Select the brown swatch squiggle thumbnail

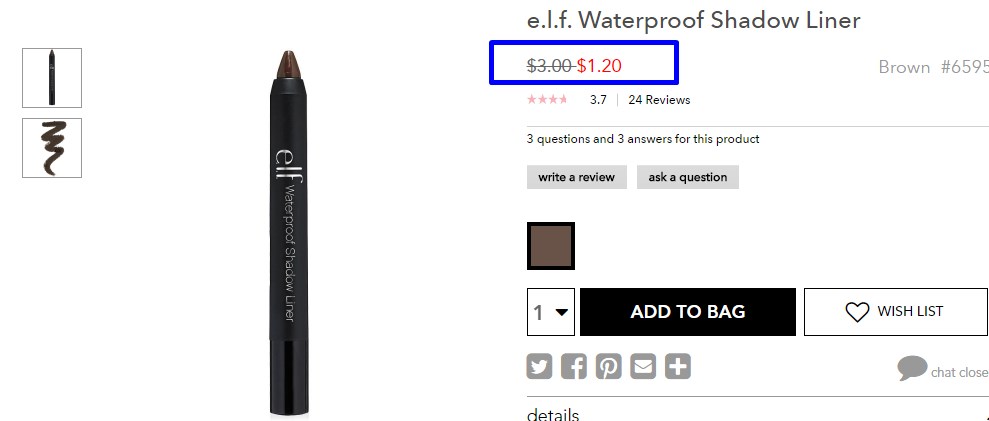click(52, 148)
